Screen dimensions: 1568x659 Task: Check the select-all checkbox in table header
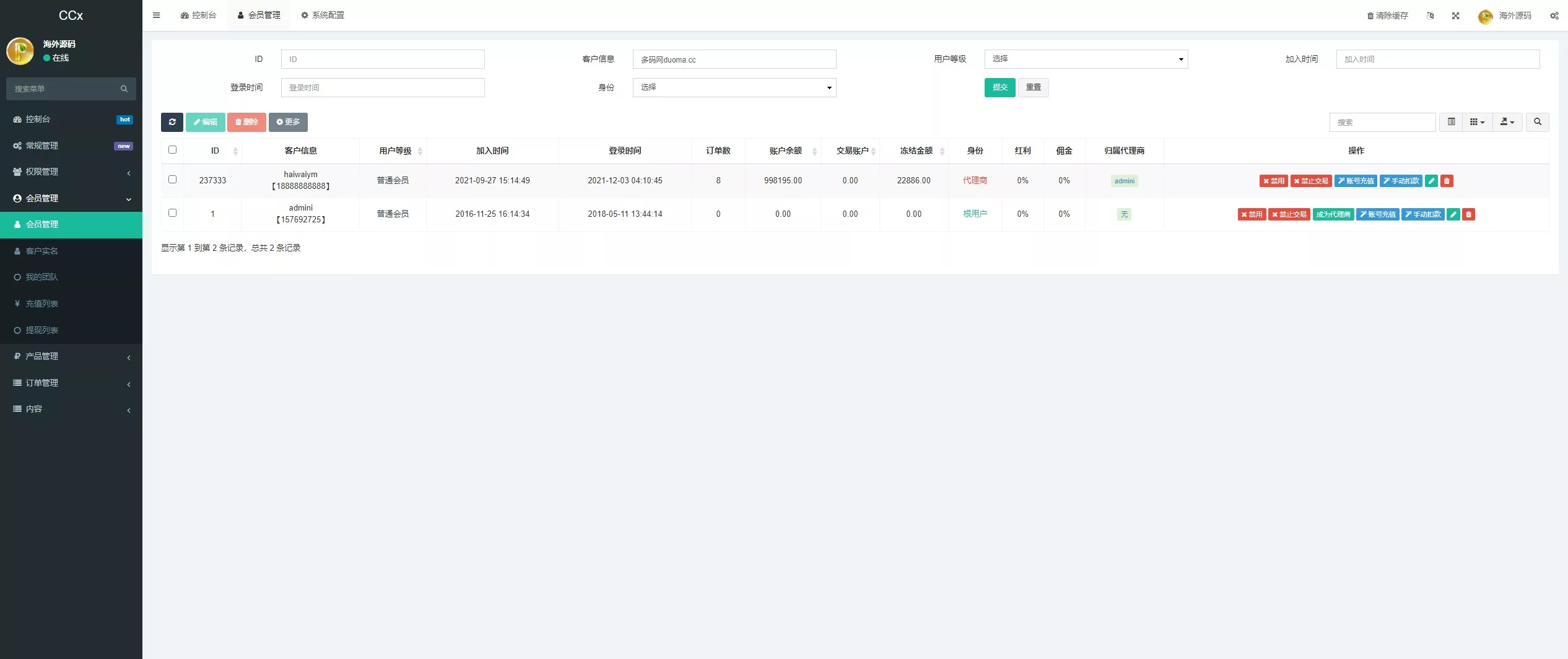[x=172, y=150]
